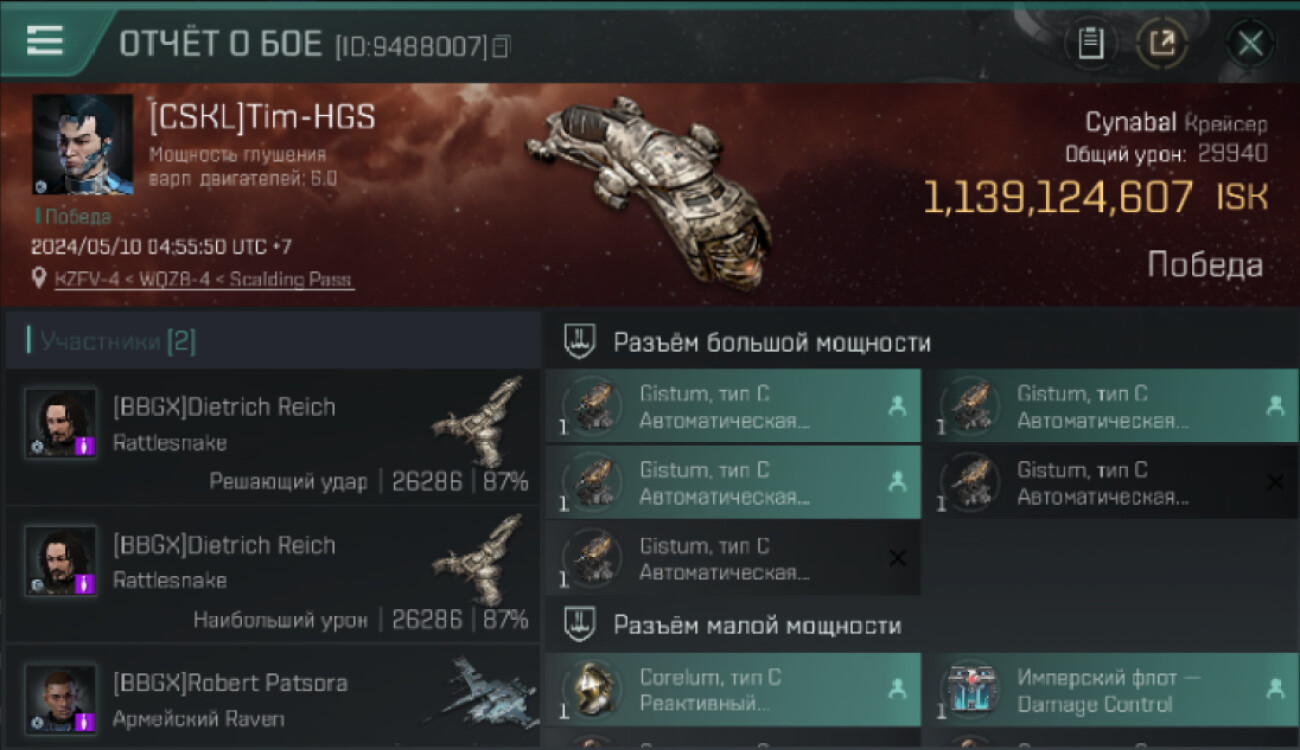Select Robert Patsora's participant entry
Image resolution: width=1300 pixels, height=750 pixels.
pos(272,698)
